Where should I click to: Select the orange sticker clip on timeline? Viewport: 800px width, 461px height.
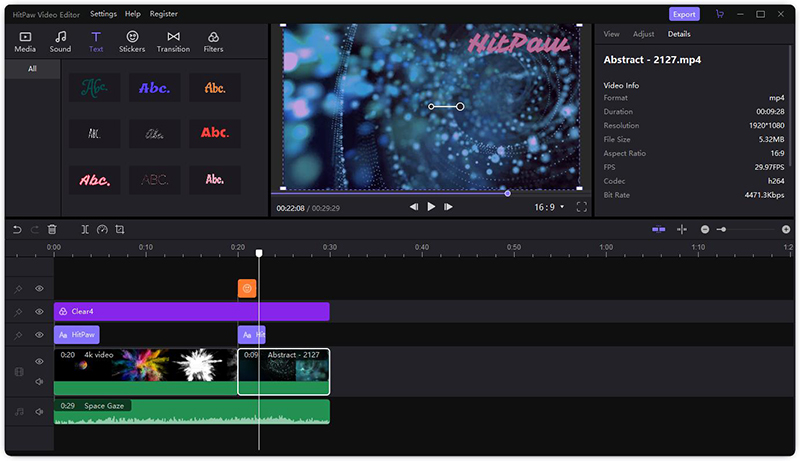coord(247,288)
